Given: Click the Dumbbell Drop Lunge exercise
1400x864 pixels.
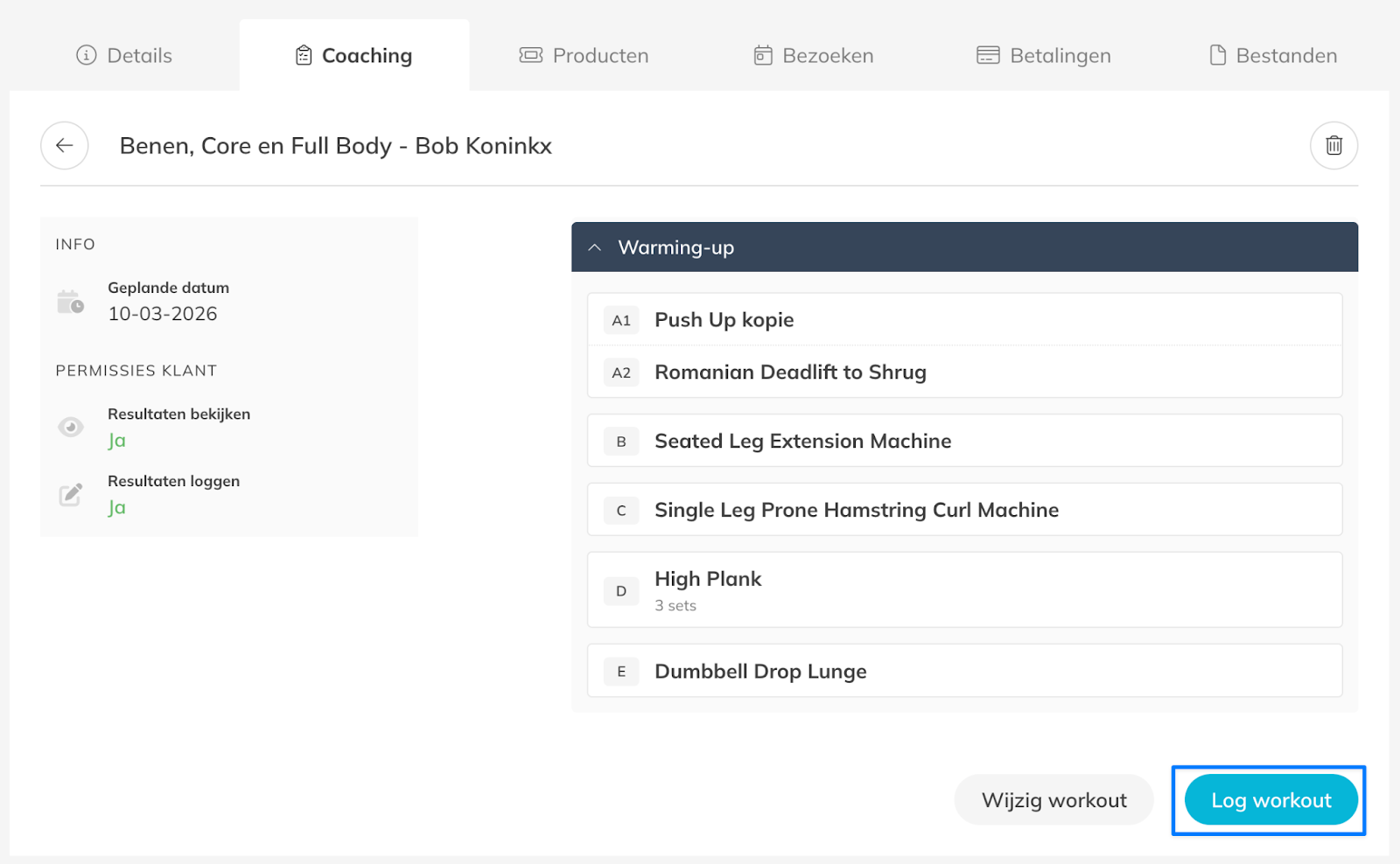Looking at the screenshot, I should (964, 671).
